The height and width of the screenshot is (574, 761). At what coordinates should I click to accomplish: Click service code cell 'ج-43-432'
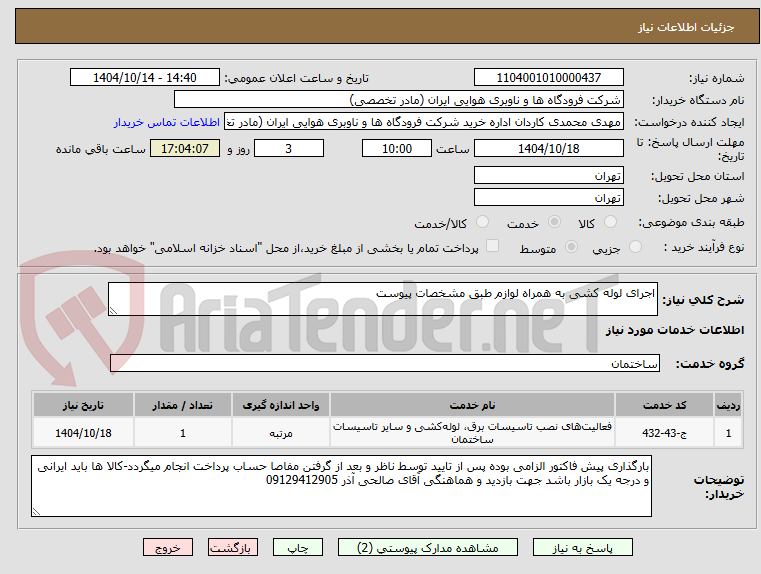click(x=664, y=433)
